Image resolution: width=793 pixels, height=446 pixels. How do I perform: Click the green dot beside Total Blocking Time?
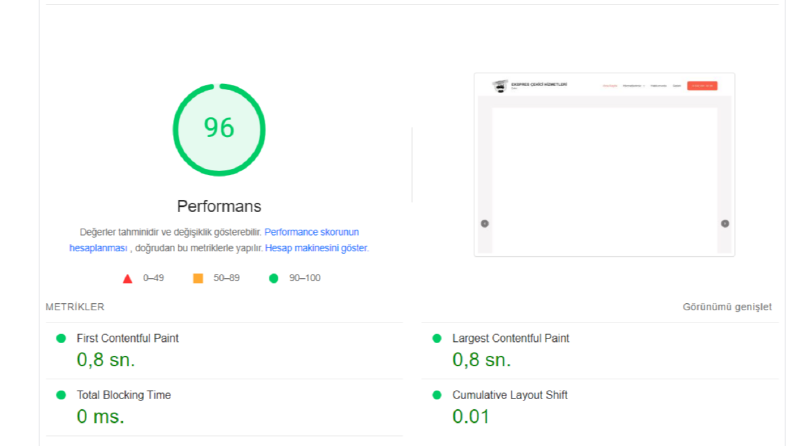pos(61,395)
